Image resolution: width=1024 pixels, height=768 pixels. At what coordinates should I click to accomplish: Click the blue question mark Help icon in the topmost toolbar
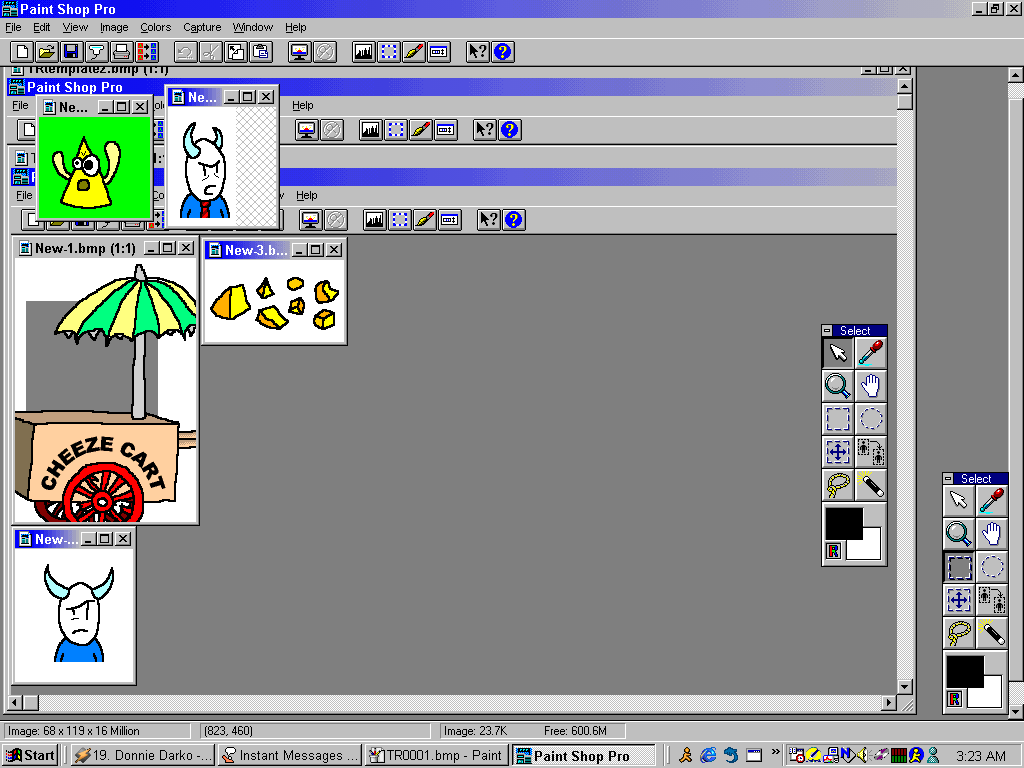pos(503,51)
